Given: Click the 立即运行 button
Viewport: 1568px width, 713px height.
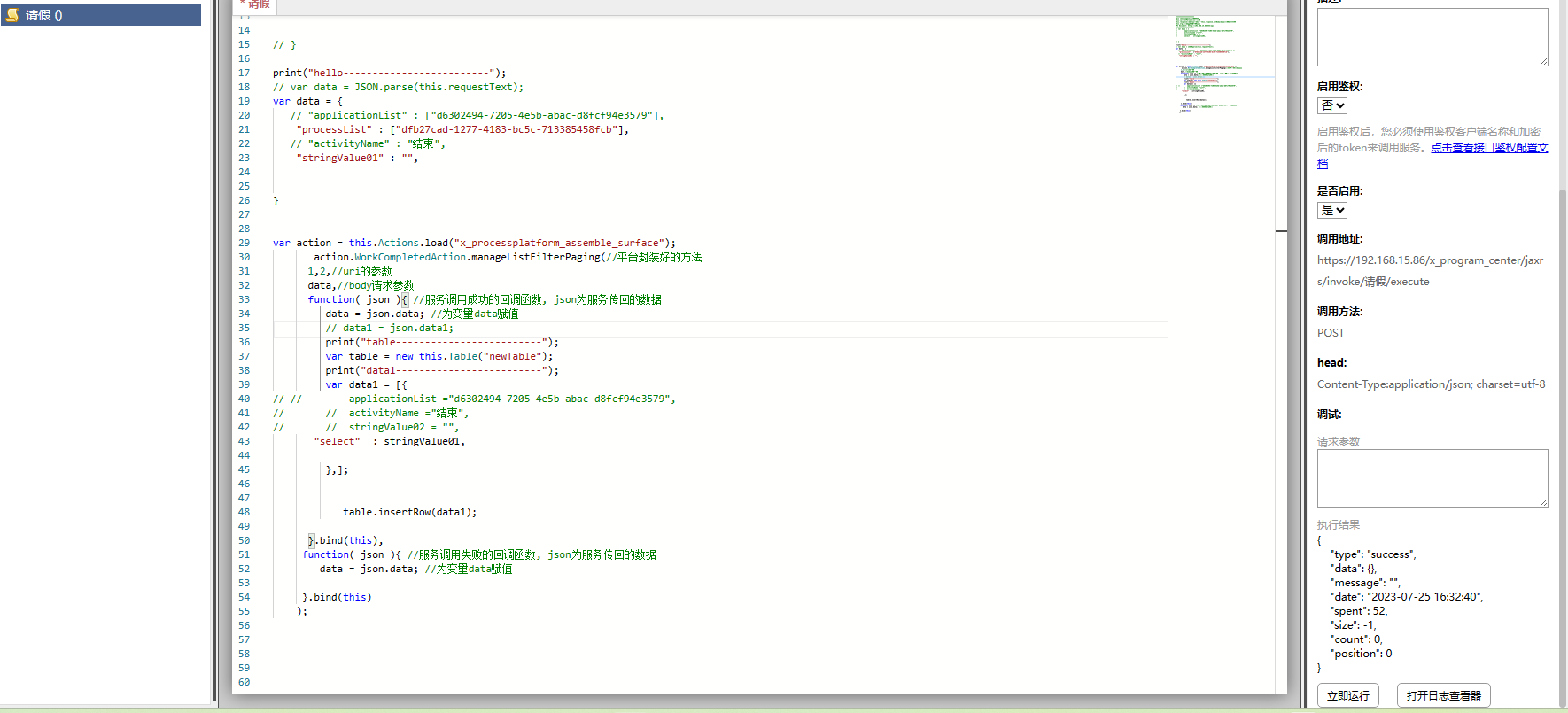Looking at the screenshot, I should coord(1347,695).
